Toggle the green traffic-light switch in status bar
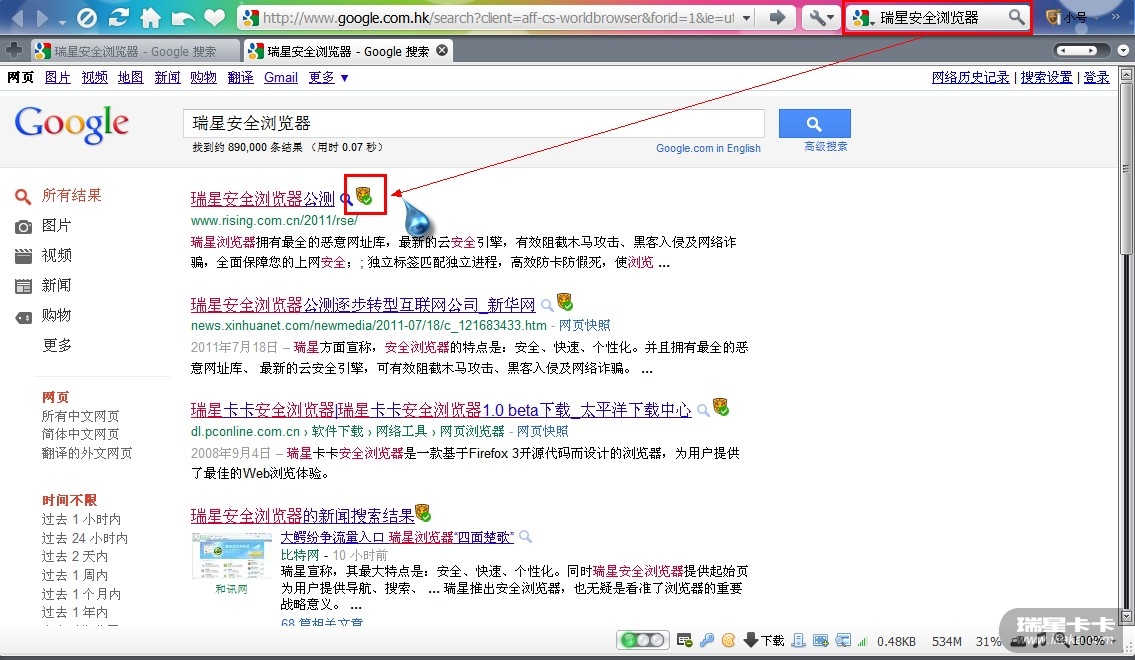1135x660 pixels. tap(642, 640)
